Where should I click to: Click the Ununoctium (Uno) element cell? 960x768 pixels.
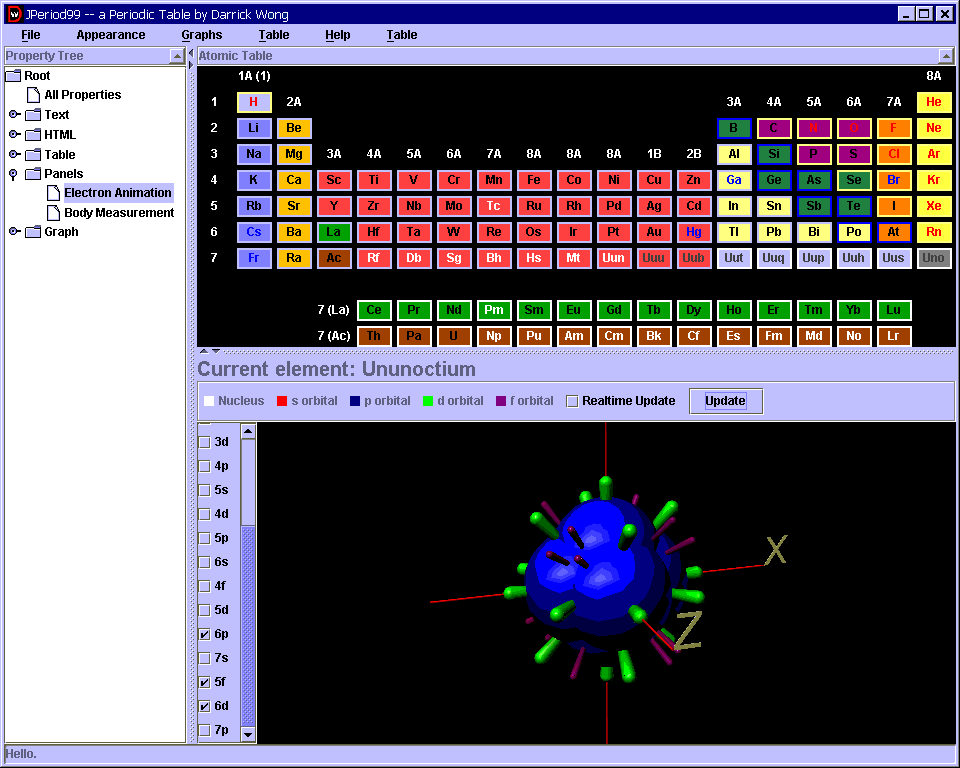pyautogui.click(x=933, y=258)
